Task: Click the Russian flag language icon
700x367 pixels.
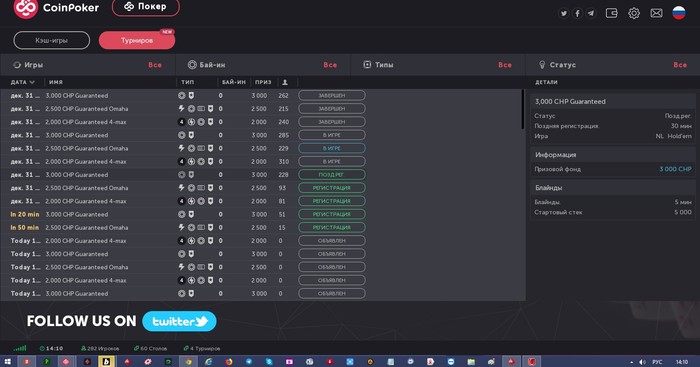Action: pyautogui.click(x=679, y=13)
